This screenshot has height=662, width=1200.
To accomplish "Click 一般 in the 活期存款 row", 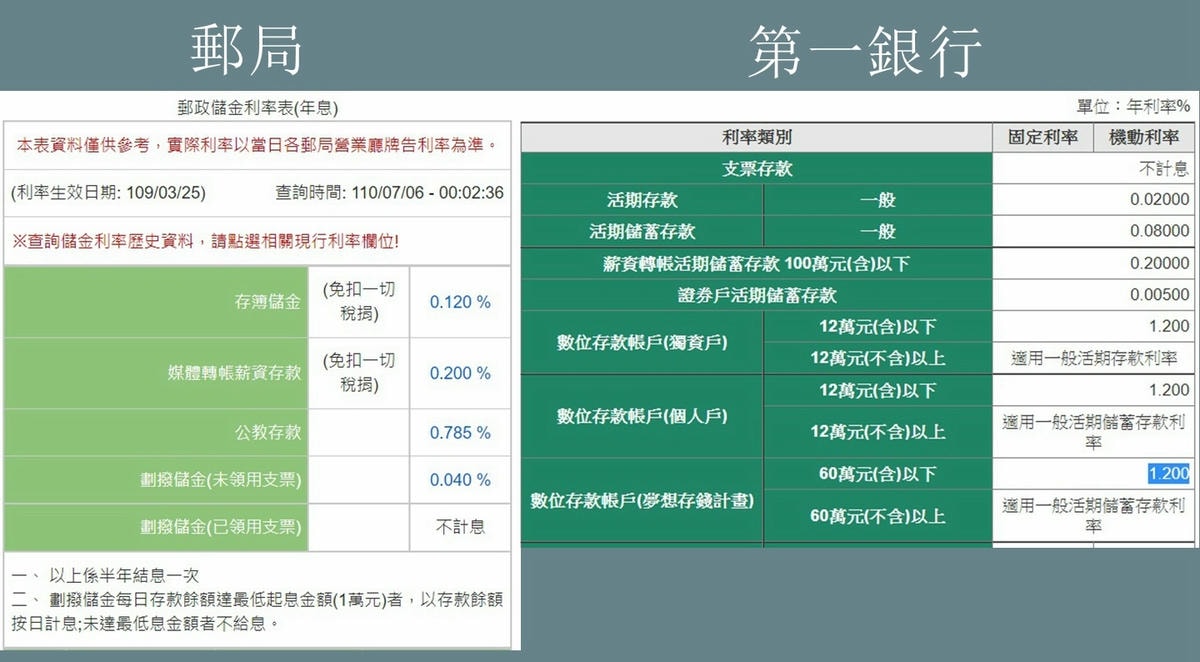I will [878, 200].
